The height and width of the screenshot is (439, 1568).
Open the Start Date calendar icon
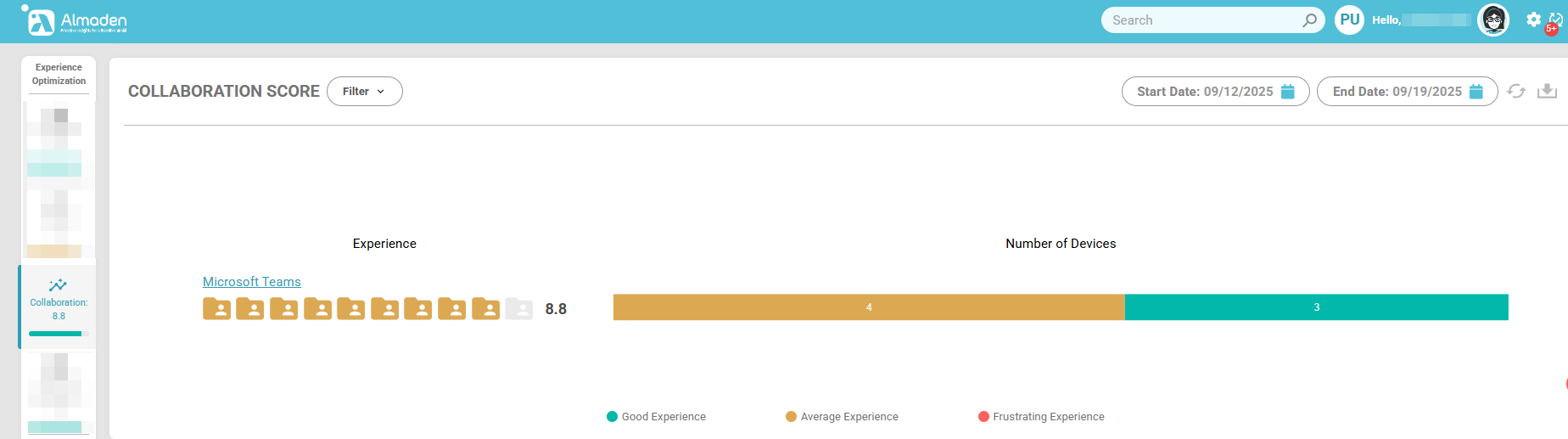(1288, 92)
